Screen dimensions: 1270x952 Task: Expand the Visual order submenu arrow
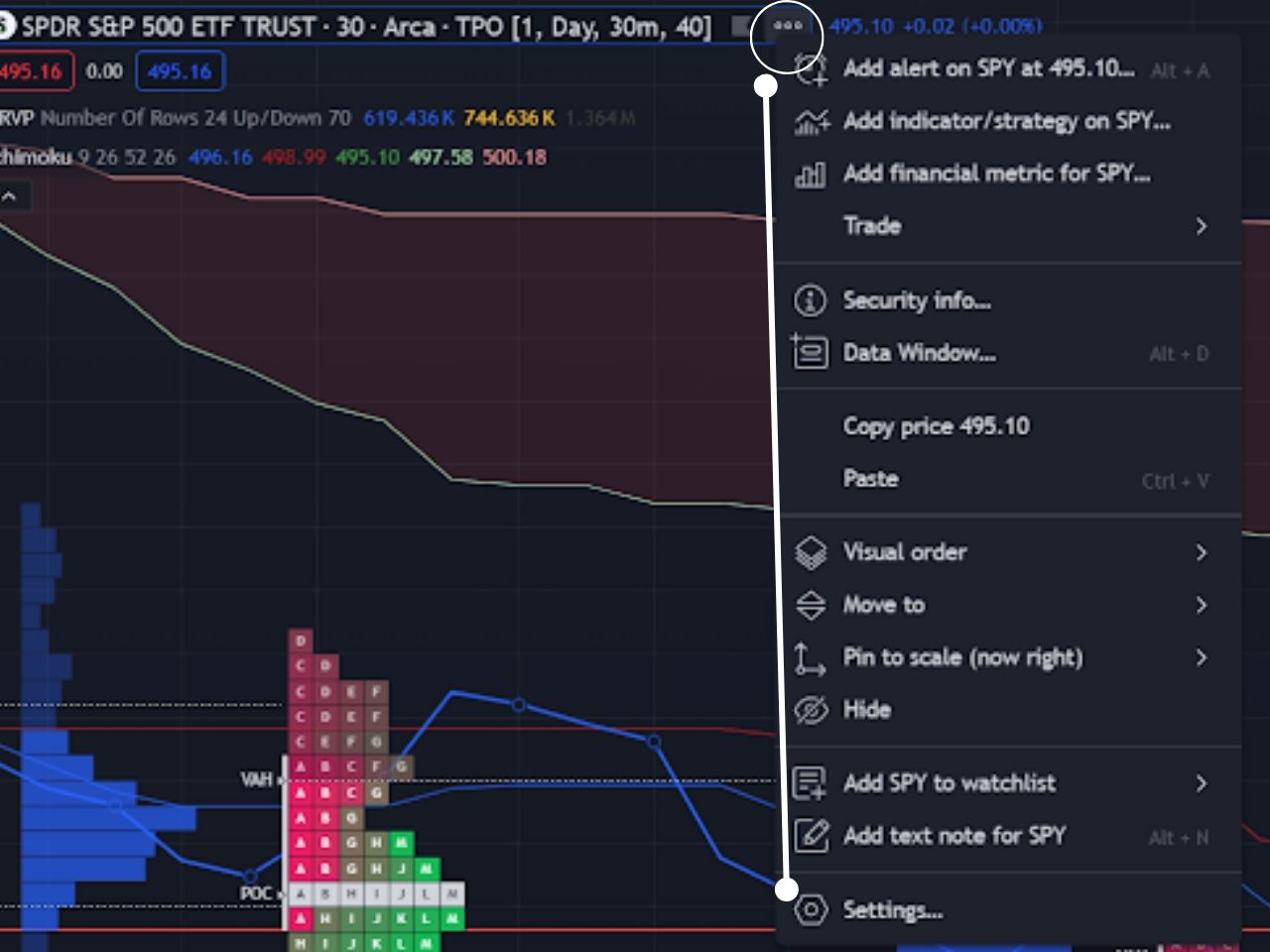[x=1202, y=552]
